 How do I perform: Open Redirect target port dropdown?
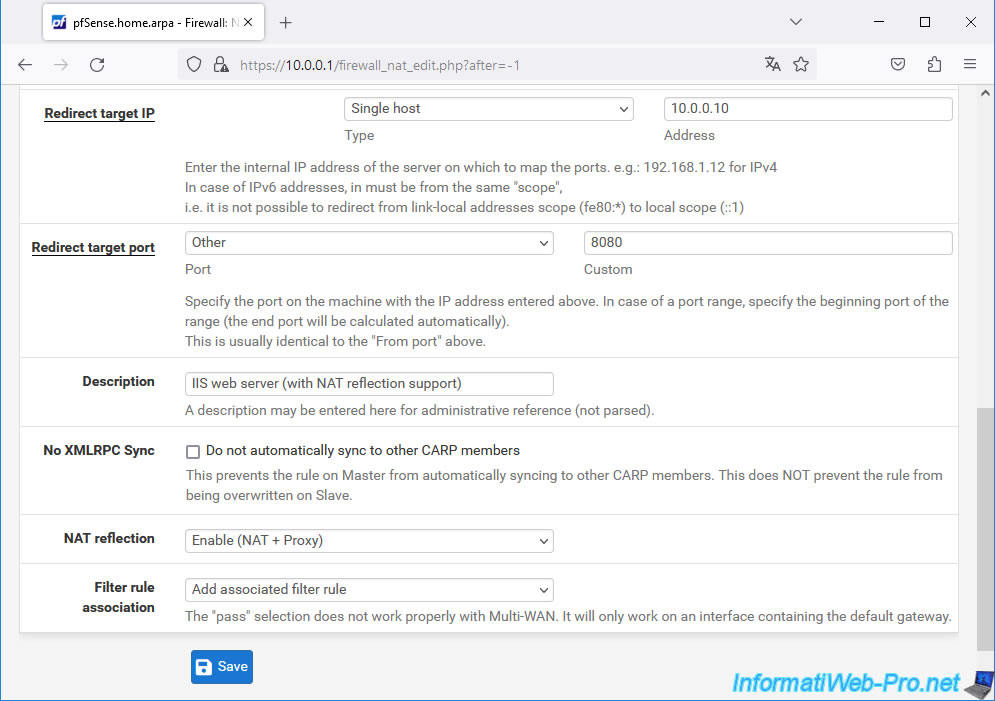pos(369,242)
